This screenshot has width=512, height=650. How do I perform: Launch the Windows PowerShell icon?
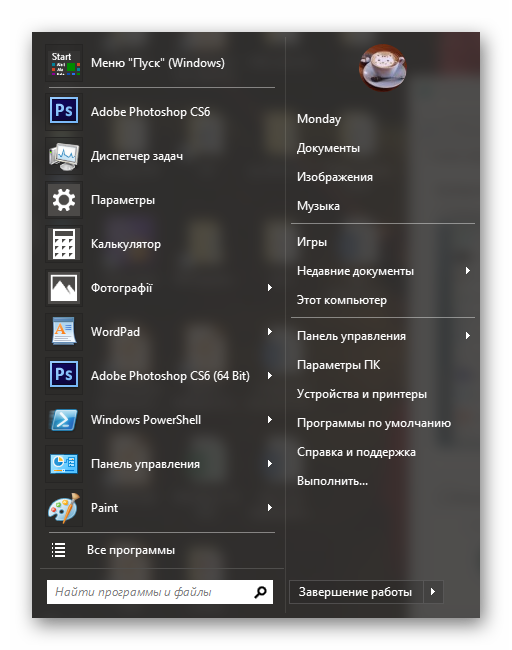pyautogui.click(x=64, y=420)
